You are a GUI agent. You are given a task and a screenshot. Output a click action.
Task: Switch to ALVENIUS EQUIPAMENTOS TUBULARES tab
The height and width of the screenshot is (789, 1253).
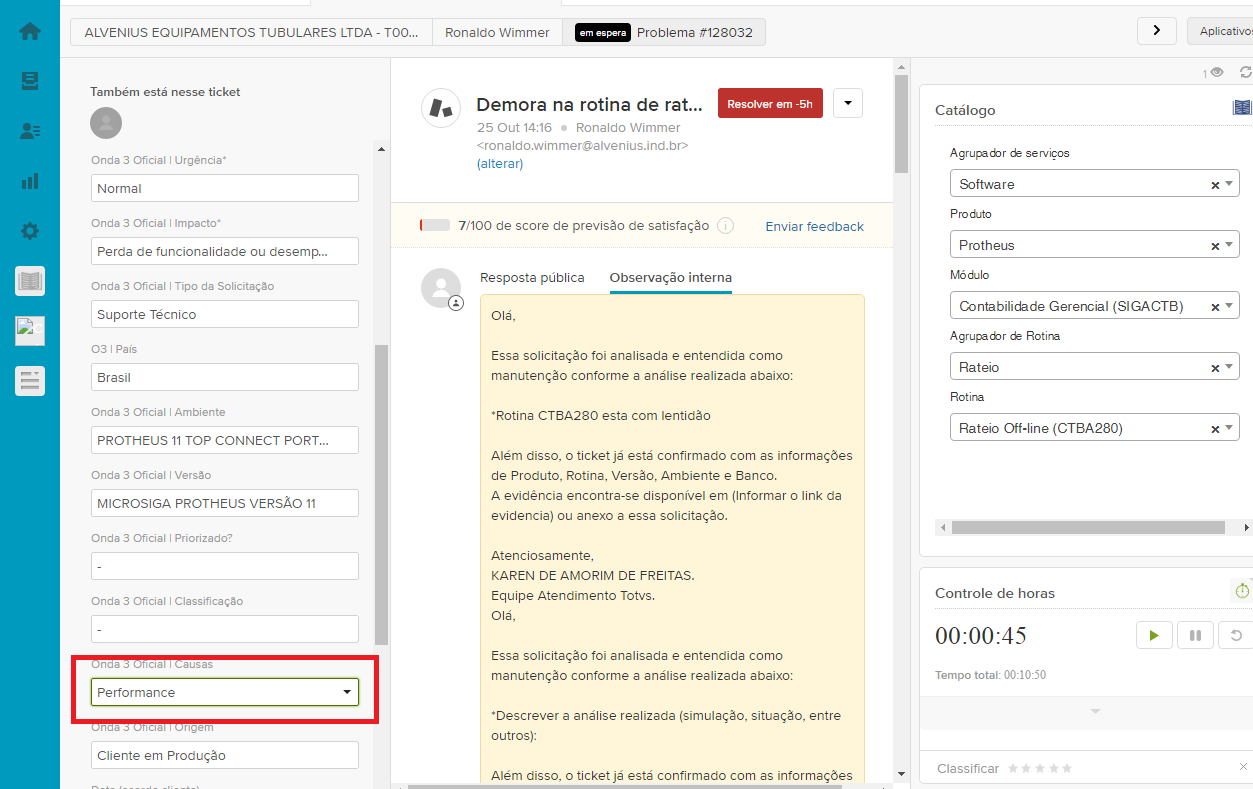251,32
